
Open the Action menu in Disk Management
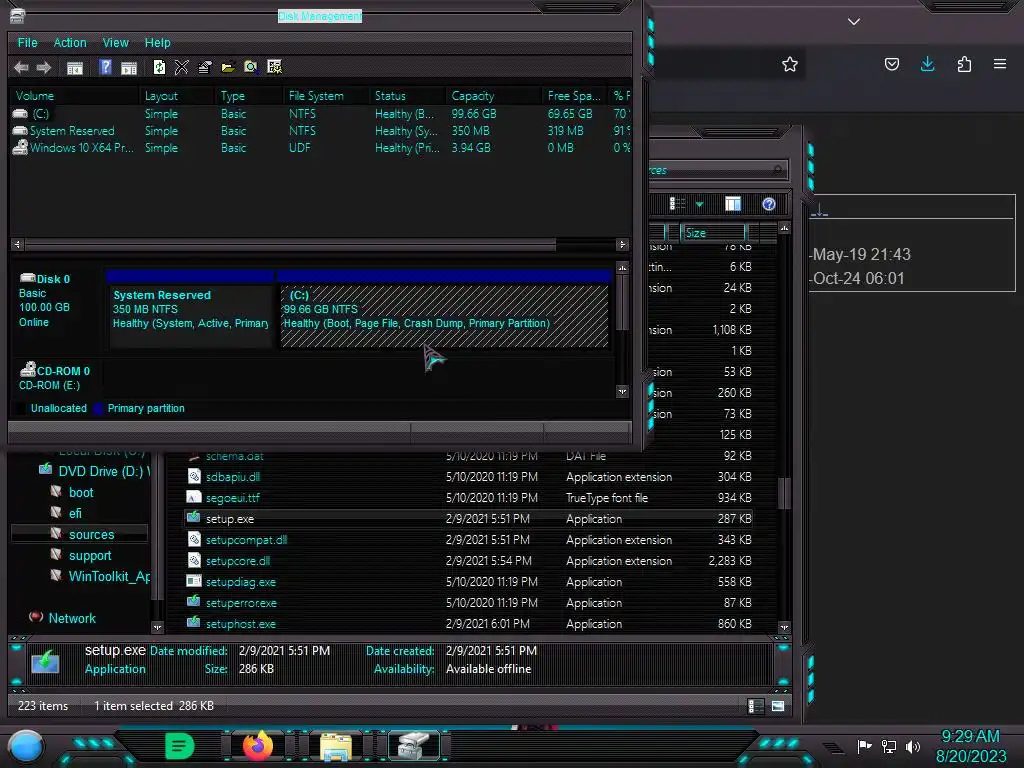point(70,42)
